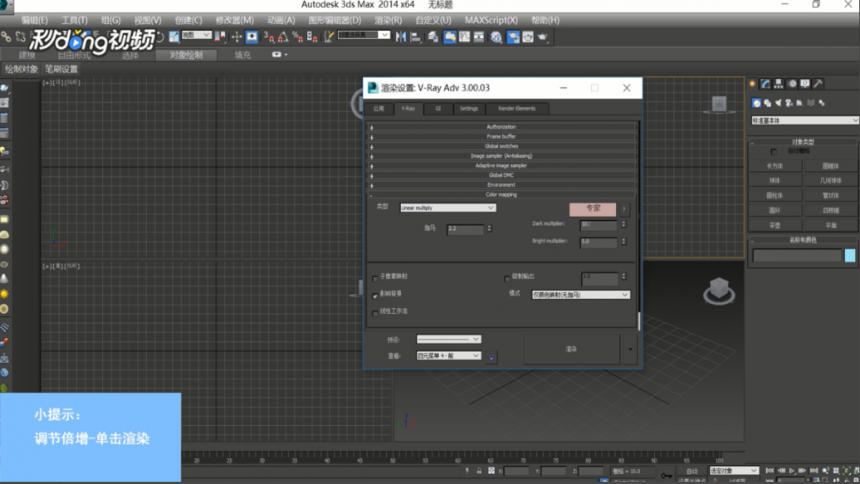The width and height of the screenshot is (860, 484).
Task: Open the Create panel tab icon
Action: [x=752, y=83]
